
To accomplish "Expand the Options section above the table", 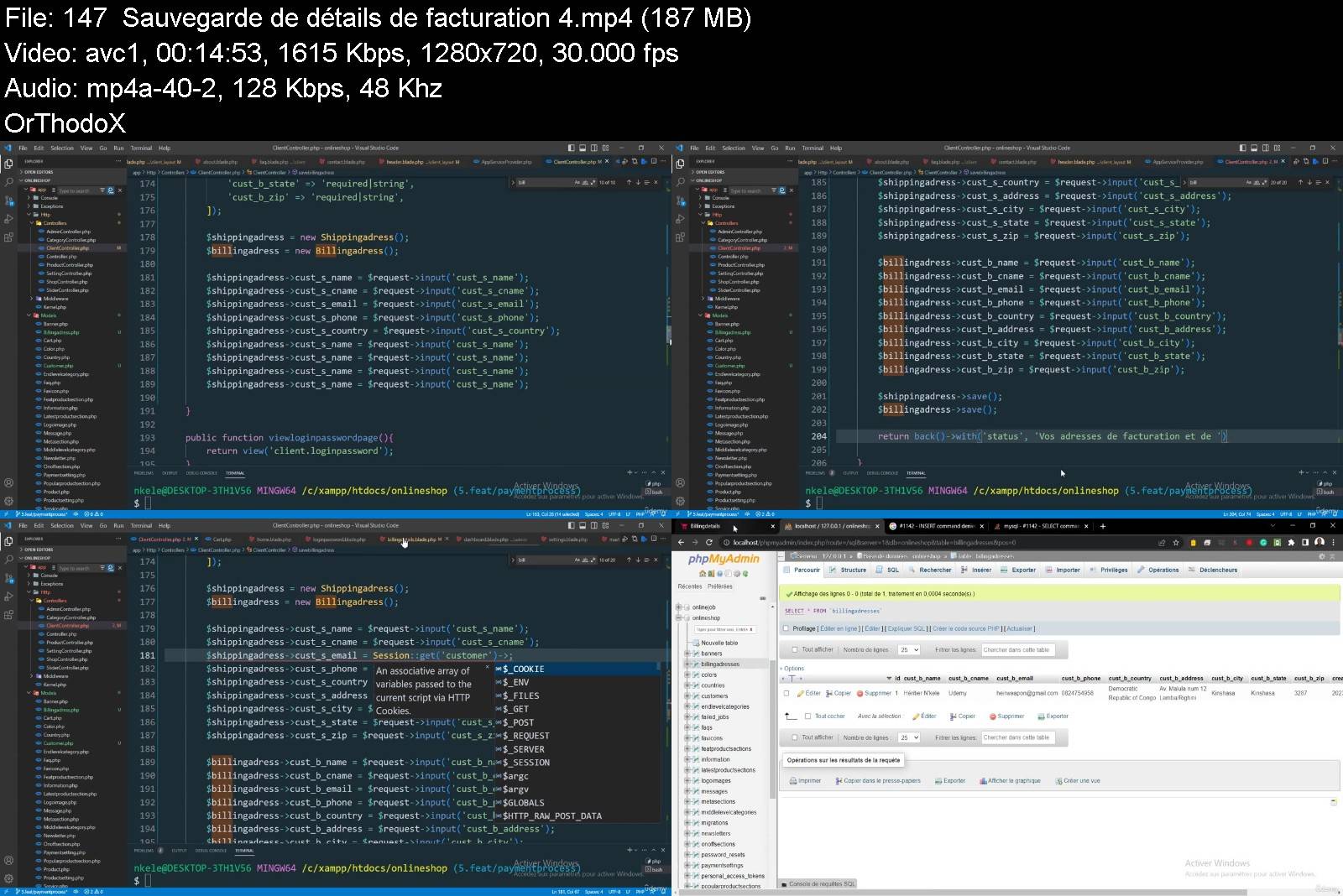I will pyautogui.click(x=793, y=669).
